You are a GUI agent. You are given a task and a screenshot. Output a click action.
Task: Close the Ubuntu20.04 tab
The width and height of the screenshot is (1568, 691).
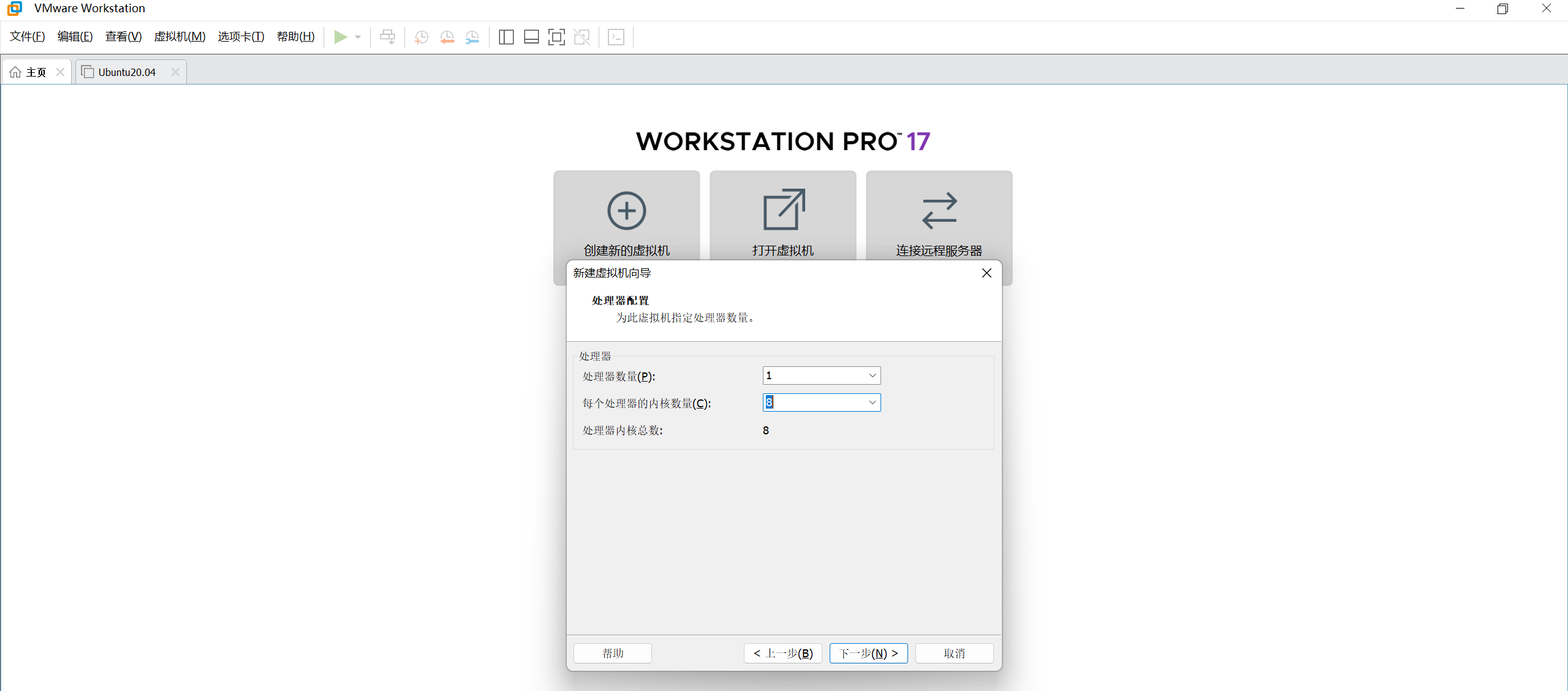(x=175, y=72)
